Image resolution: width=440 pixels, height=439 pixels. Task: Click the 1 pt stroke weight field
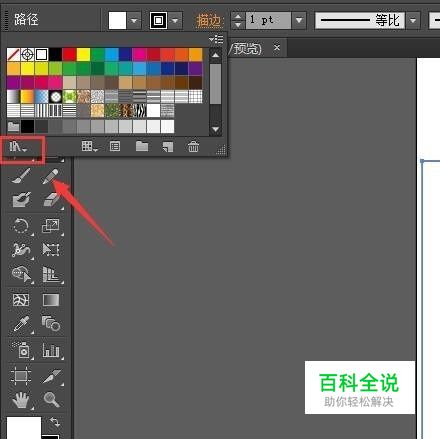coord(268,21)
